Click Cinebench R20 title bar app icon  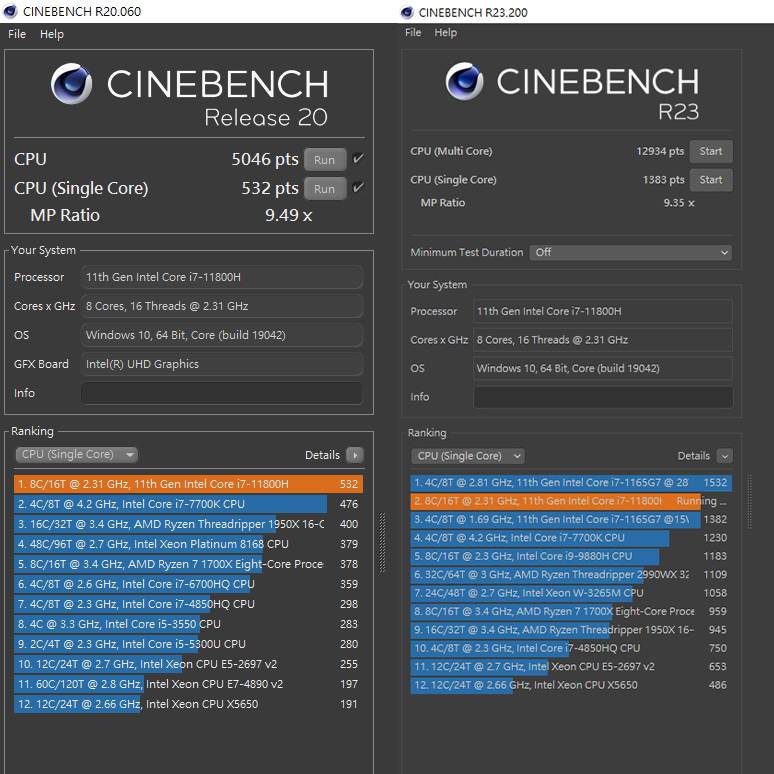tap(10, 11)
